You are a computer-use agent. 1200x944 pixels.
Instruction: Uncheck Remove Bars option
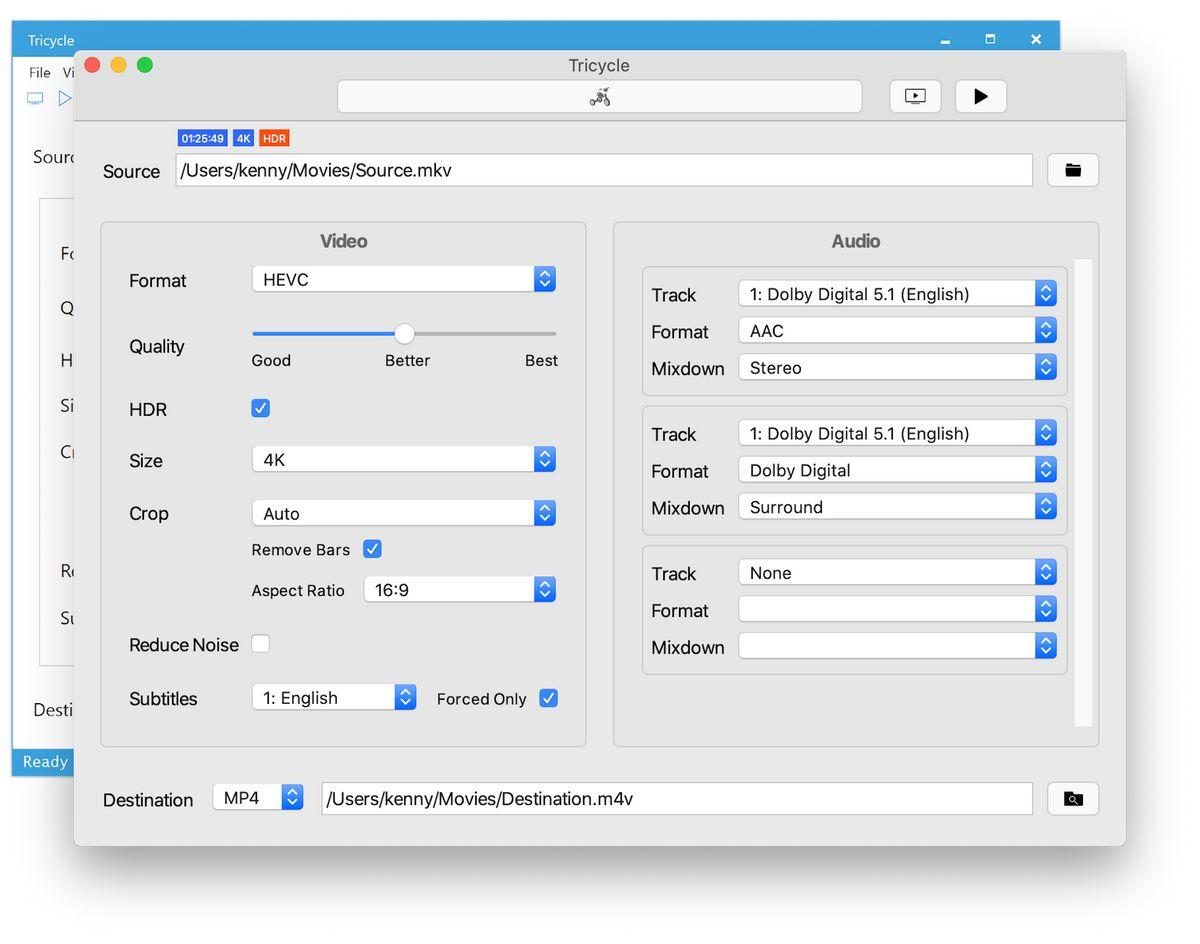[372, 549]
